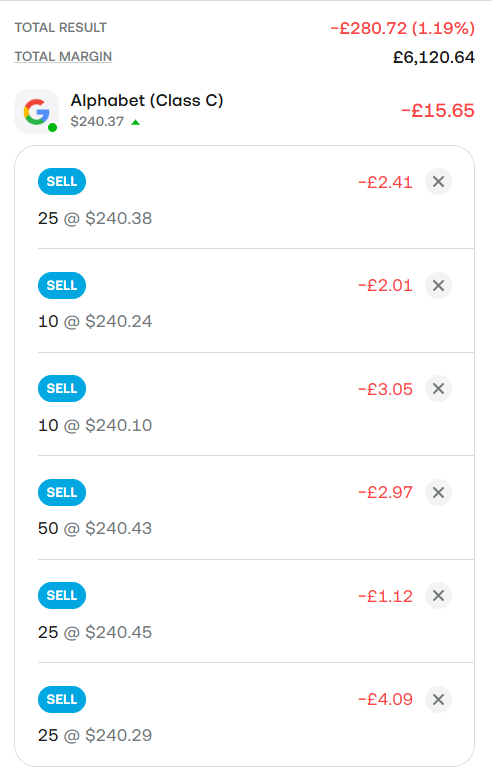Viewport: 492px width, 772px height.
Task: Close the 25 @ $240.45 sell position
Action: coord(438,596)
